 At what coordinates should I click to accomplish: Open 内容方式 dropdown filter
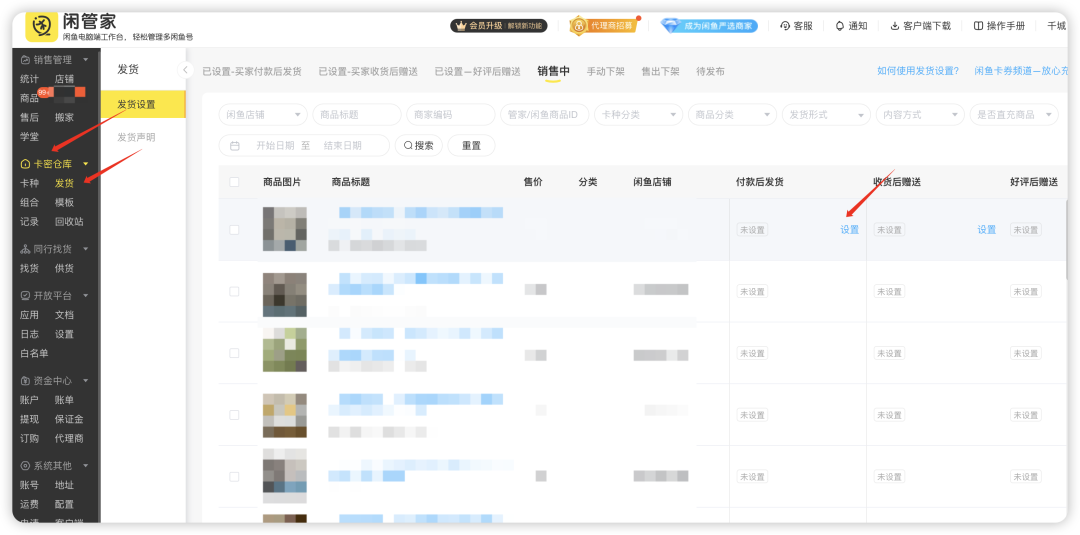pyautogui.click(x=920, y=114)
